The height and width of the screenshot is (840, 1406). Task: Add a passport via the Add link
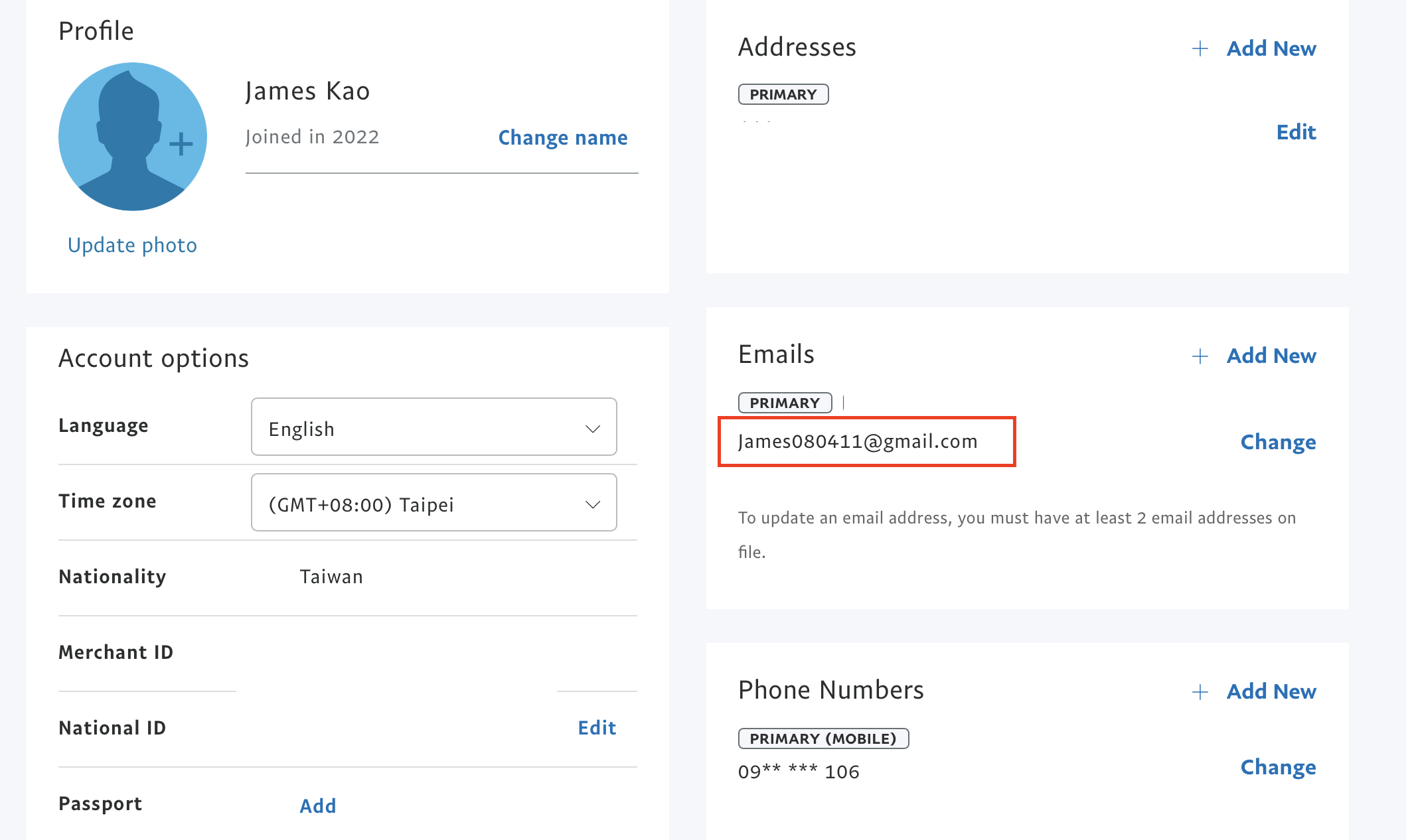coord(318,805)
